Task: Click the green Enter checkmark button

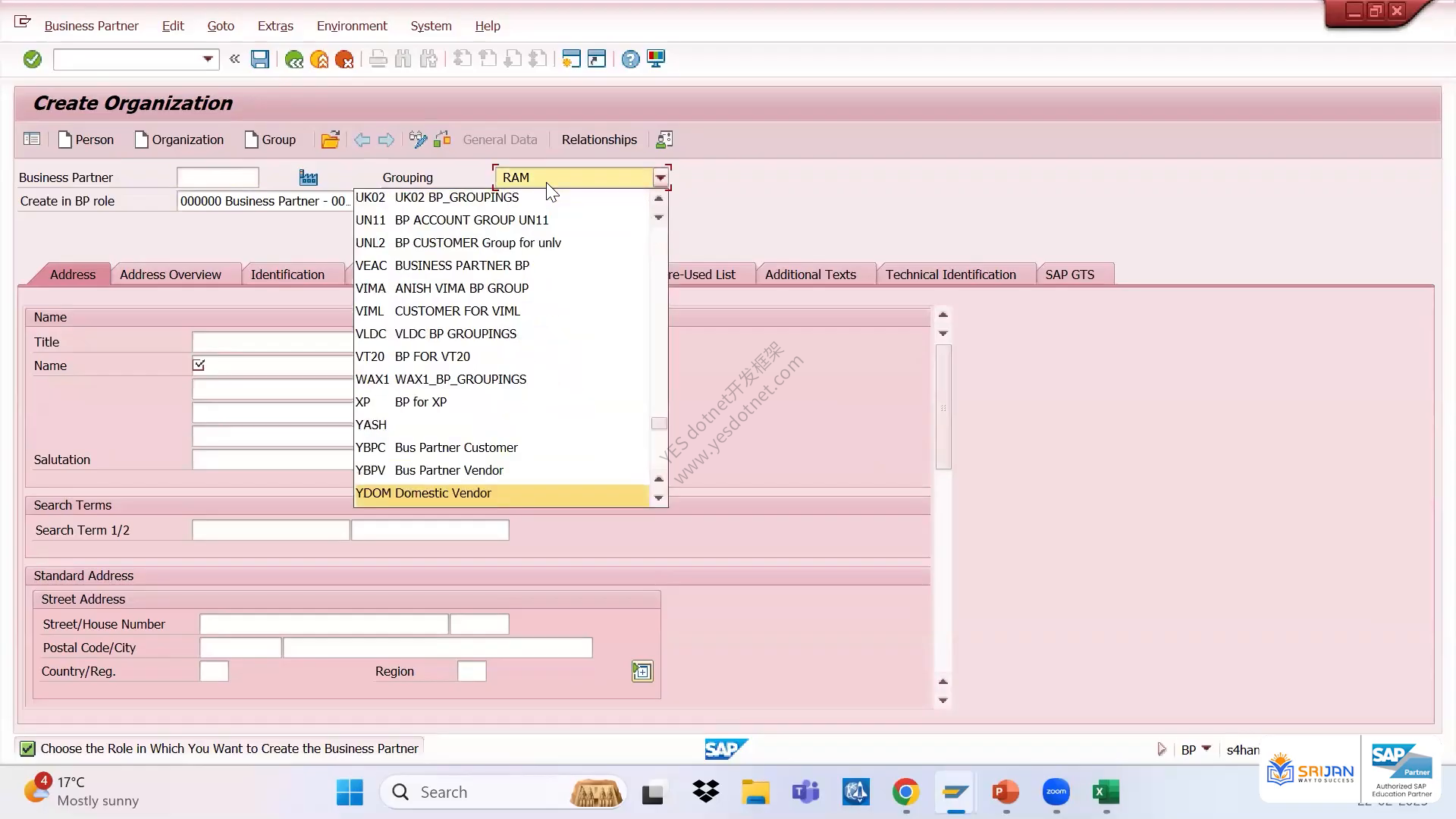Action: coord(32,59)
